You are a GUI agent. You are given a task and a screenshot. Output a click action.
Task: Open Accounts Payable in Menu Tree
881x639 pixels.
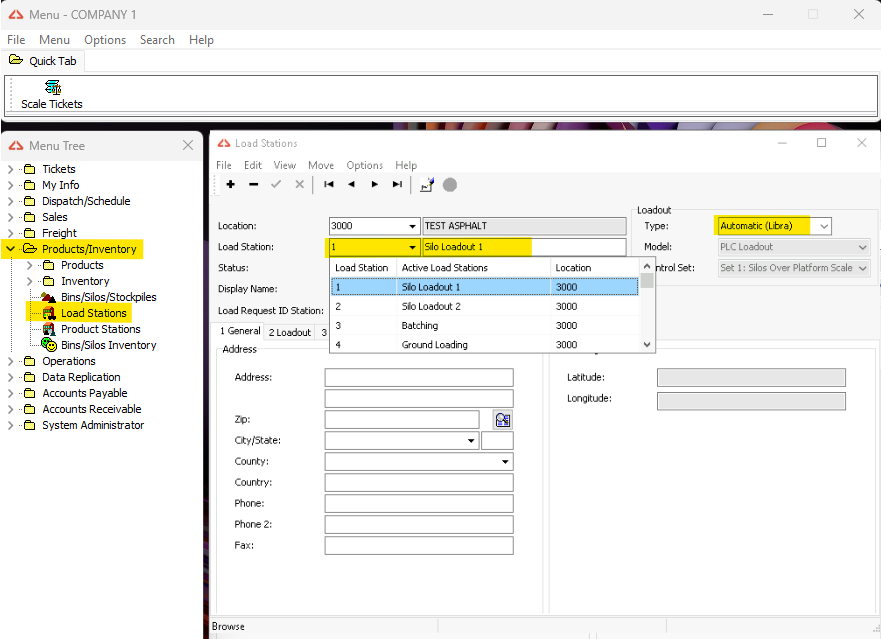tap(84, 393)
